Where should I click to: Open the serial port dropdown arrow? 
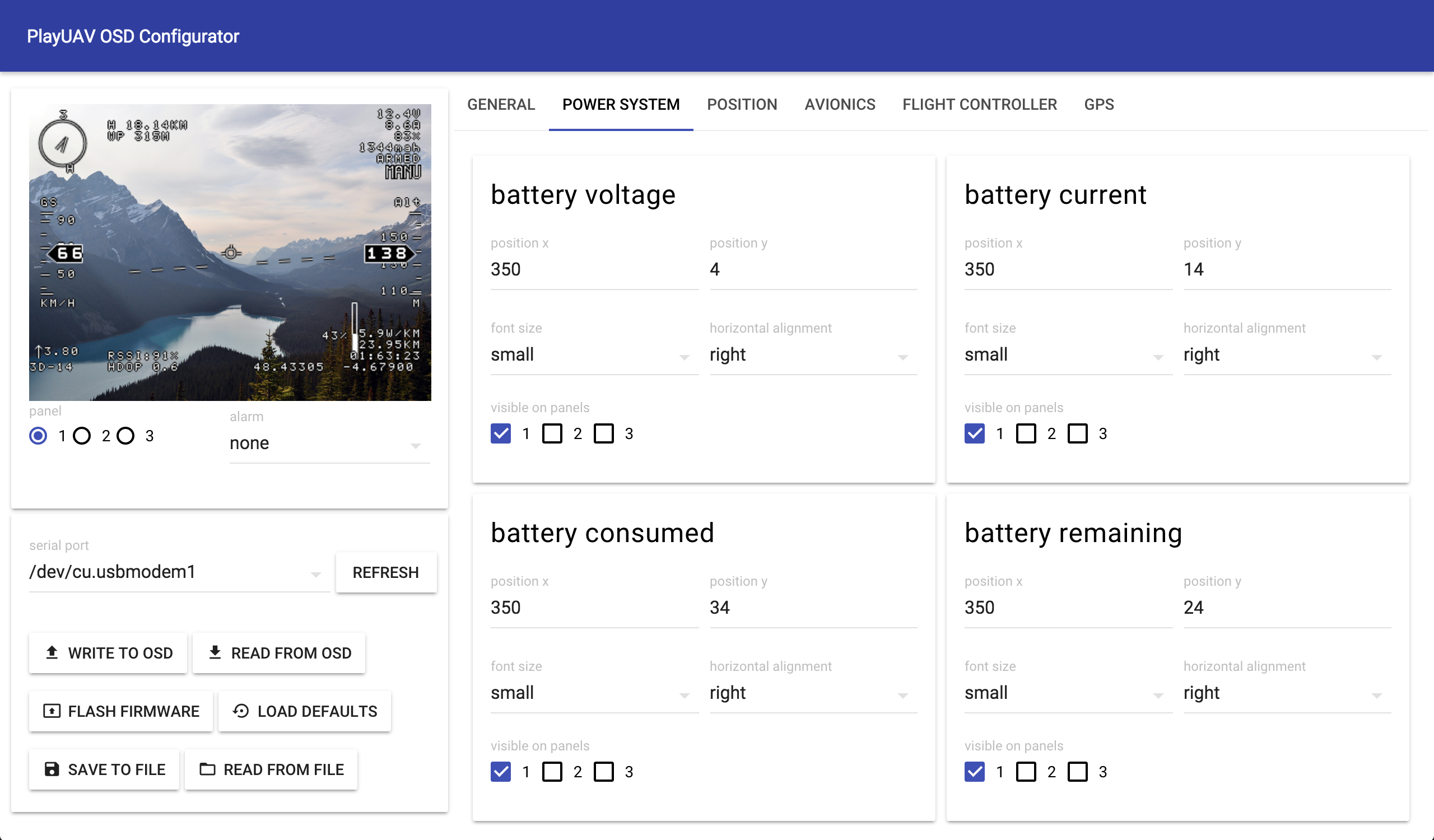coord(316,575)
